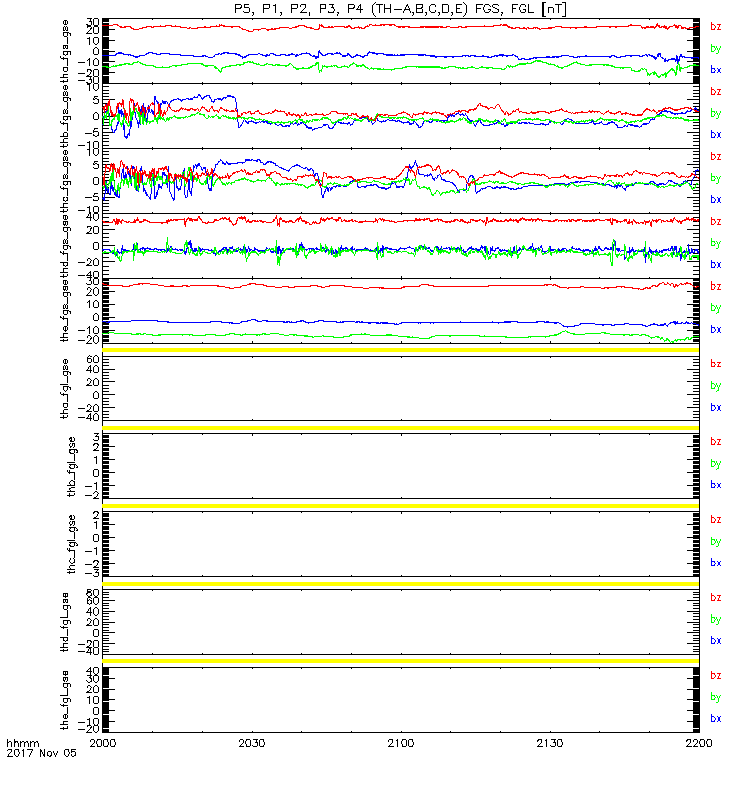This screenshot has width=750, height=800.
Task: Pick the bx legend of thc_fgs_gse panel
Action: [x=716, y=199]
